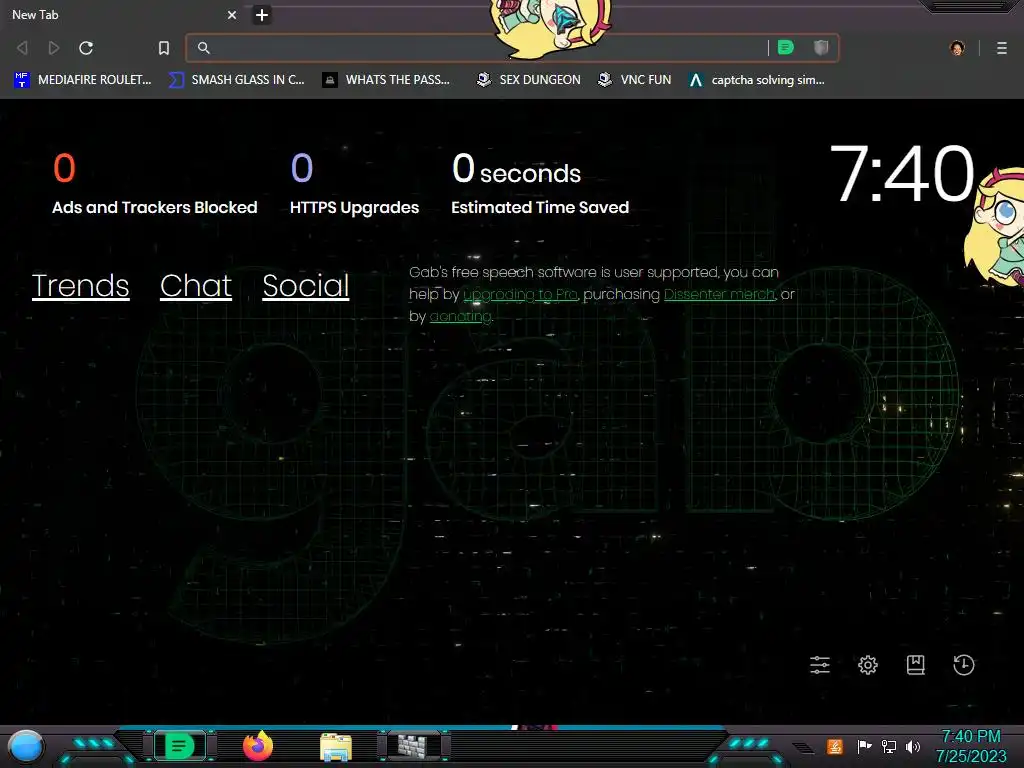Open the volume speaker tray icon
This screenshot has width=1024, height=768.
coord(913,746)
